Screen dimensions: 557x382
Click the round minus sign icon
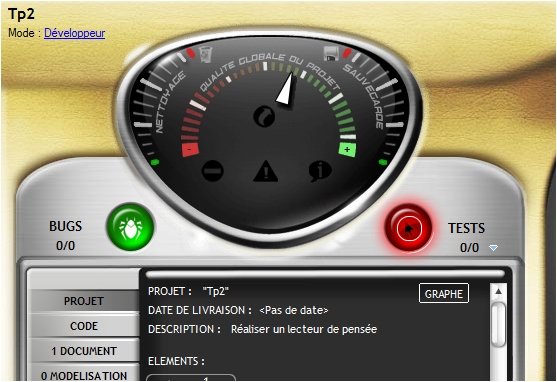[212, 171]
